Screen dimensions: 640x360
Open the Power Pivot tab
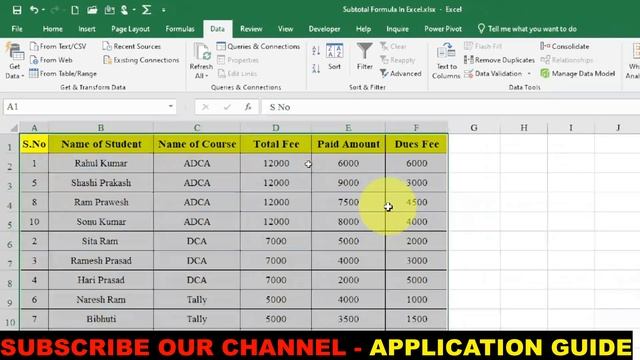tap(443, 29)
